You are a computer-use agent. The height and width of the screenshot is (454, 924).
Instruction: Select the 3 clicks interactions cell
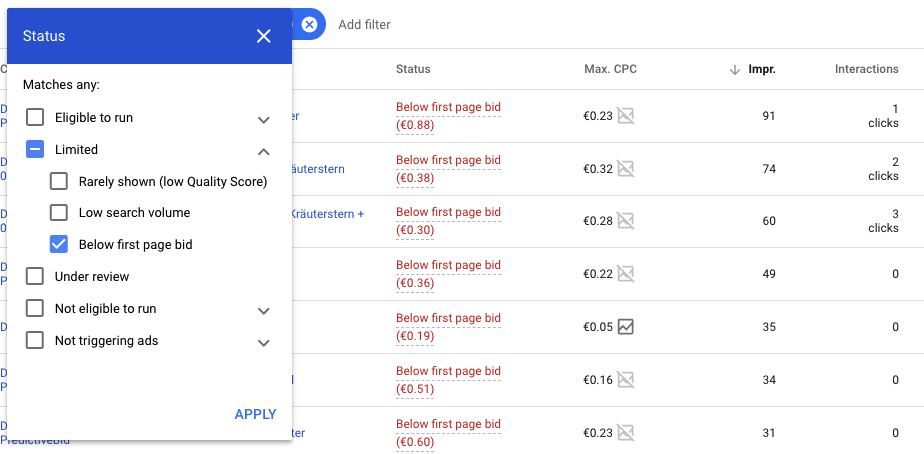pos(883,221)
